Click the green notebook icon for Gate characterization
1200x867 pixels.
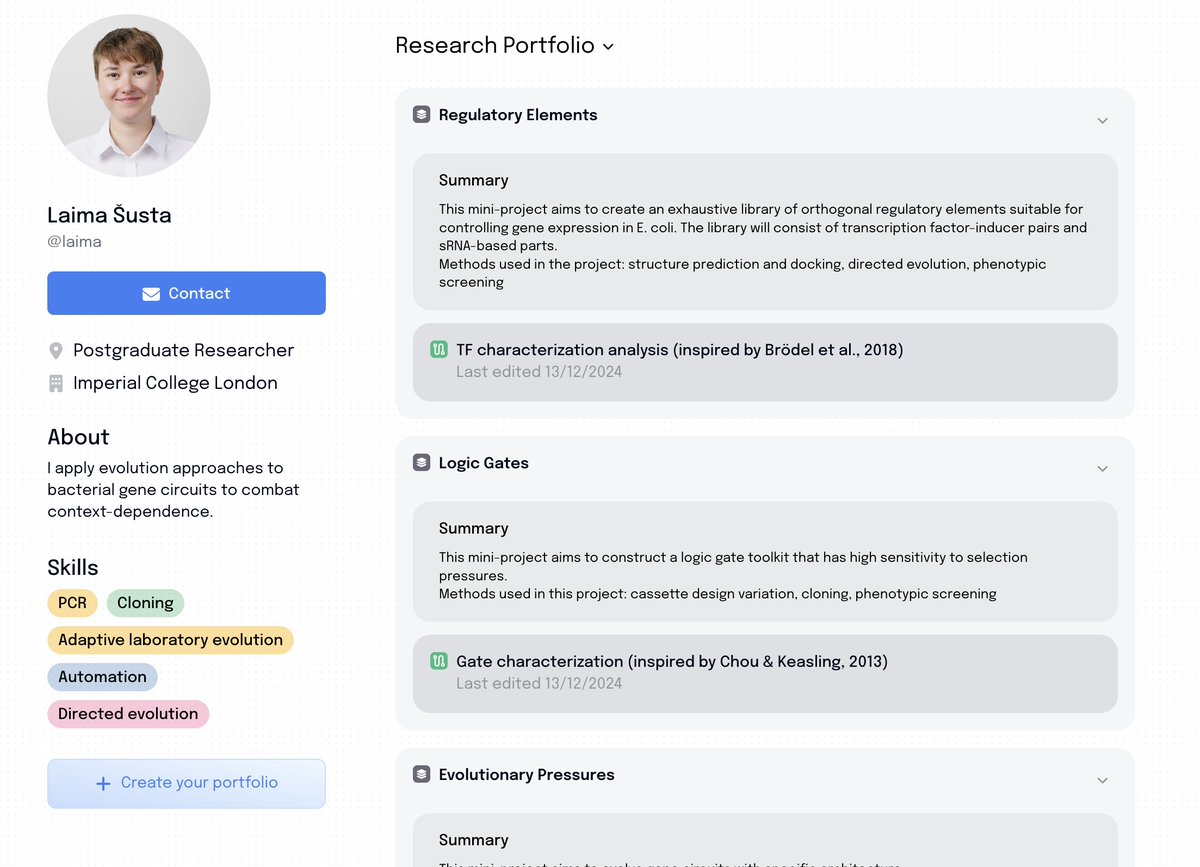tap(439, 661)
